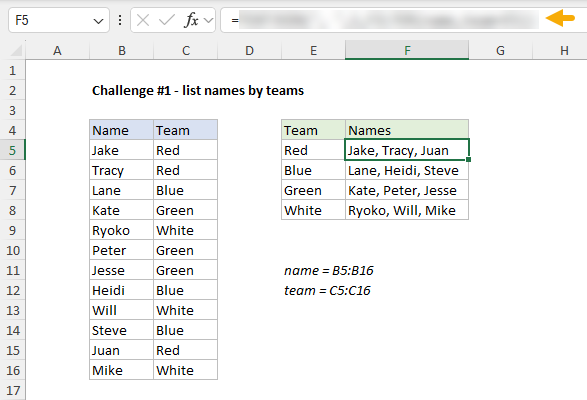Select column A header

57,50
